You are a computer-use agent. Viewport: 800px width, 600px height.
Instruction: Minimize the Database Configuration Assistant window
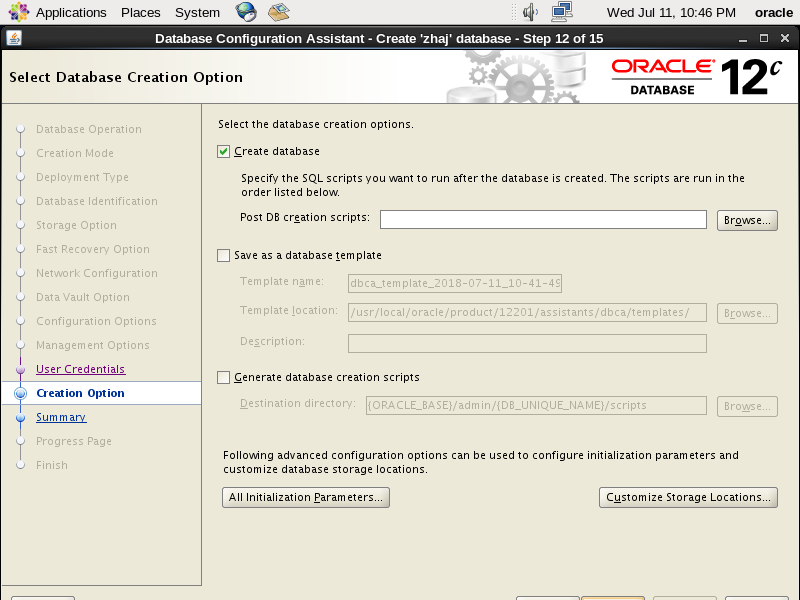tap(743, 39)
